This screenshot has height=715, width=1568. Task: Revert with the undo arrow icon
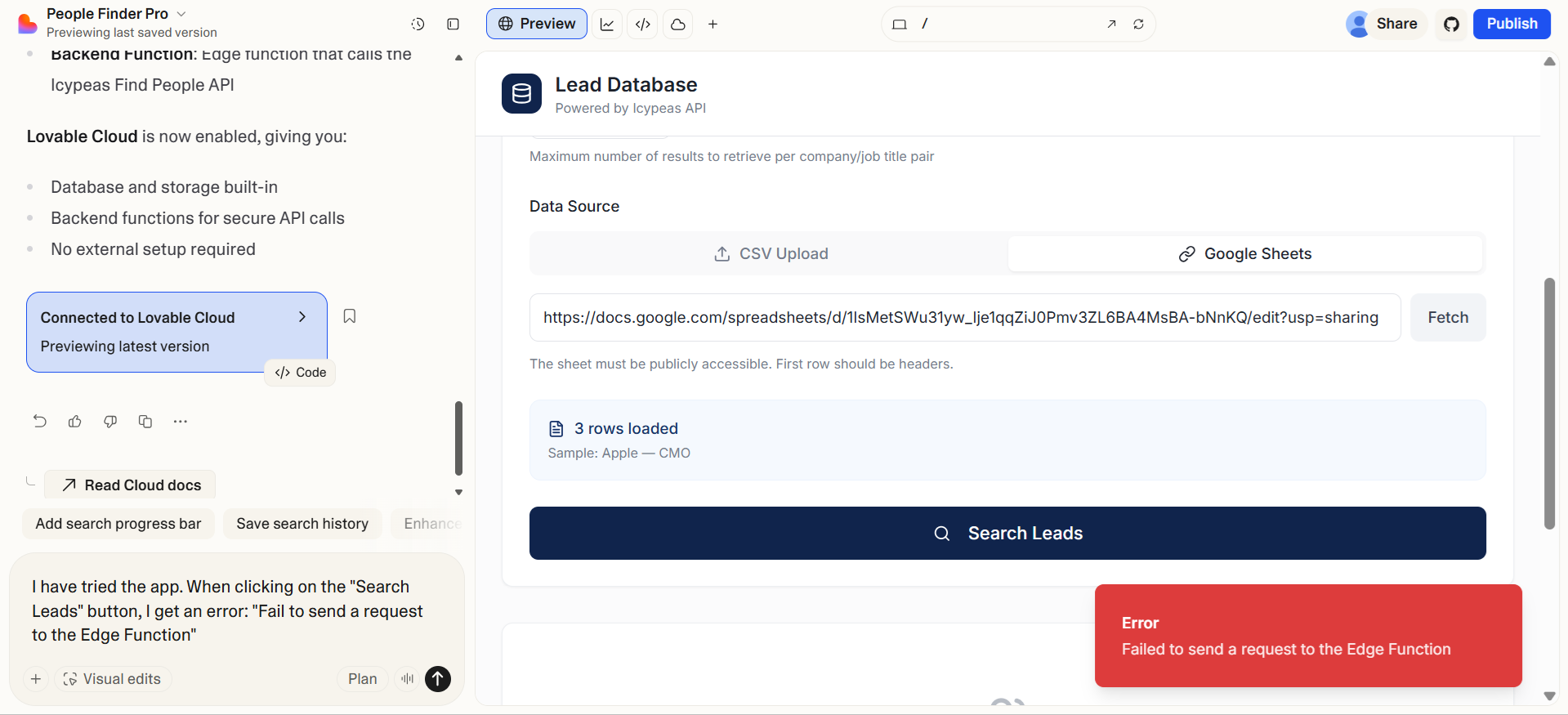tap(40, 422)
